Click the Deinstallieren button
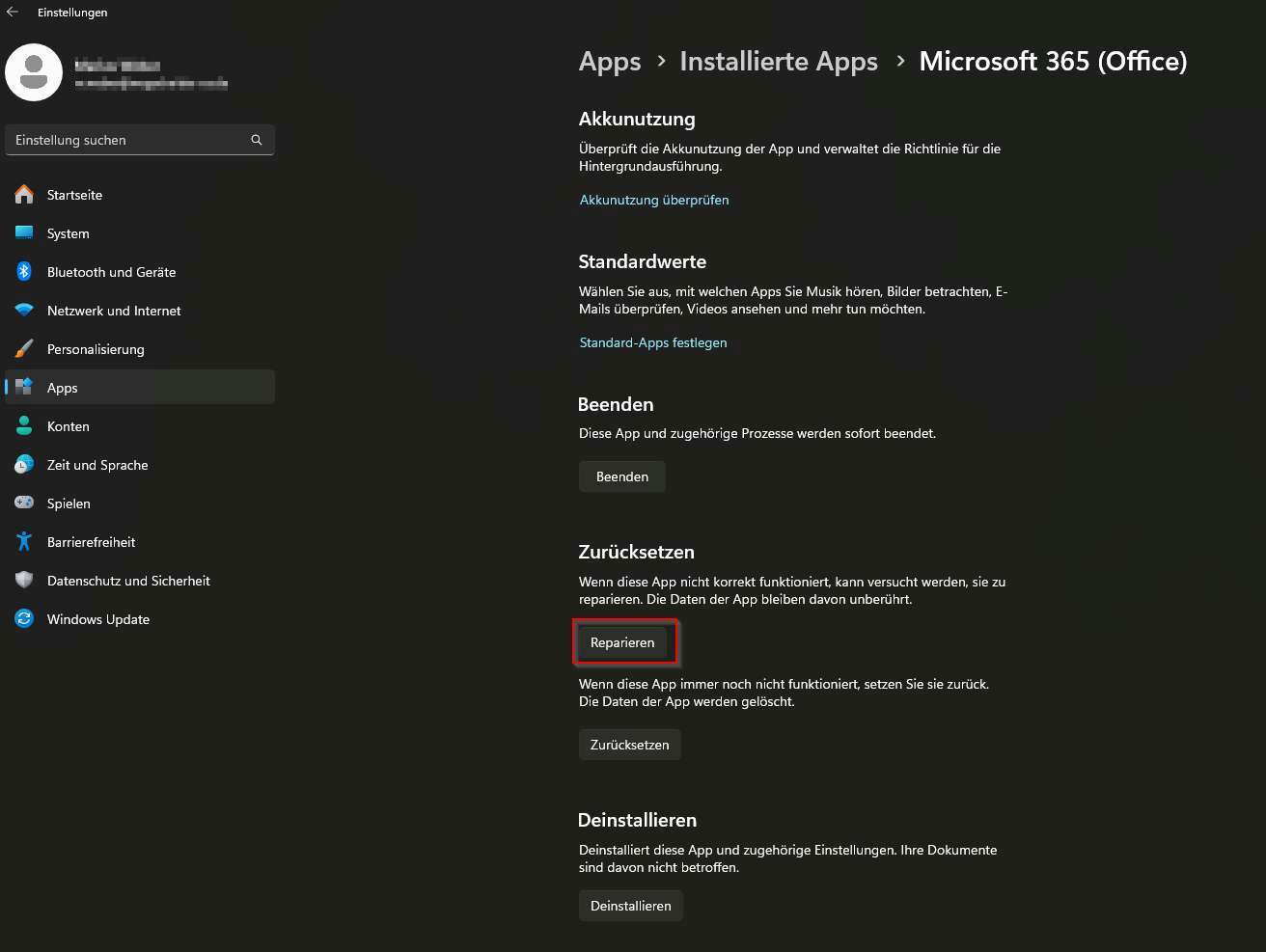This screenshot has width=1266, height=952. point(631,906)
